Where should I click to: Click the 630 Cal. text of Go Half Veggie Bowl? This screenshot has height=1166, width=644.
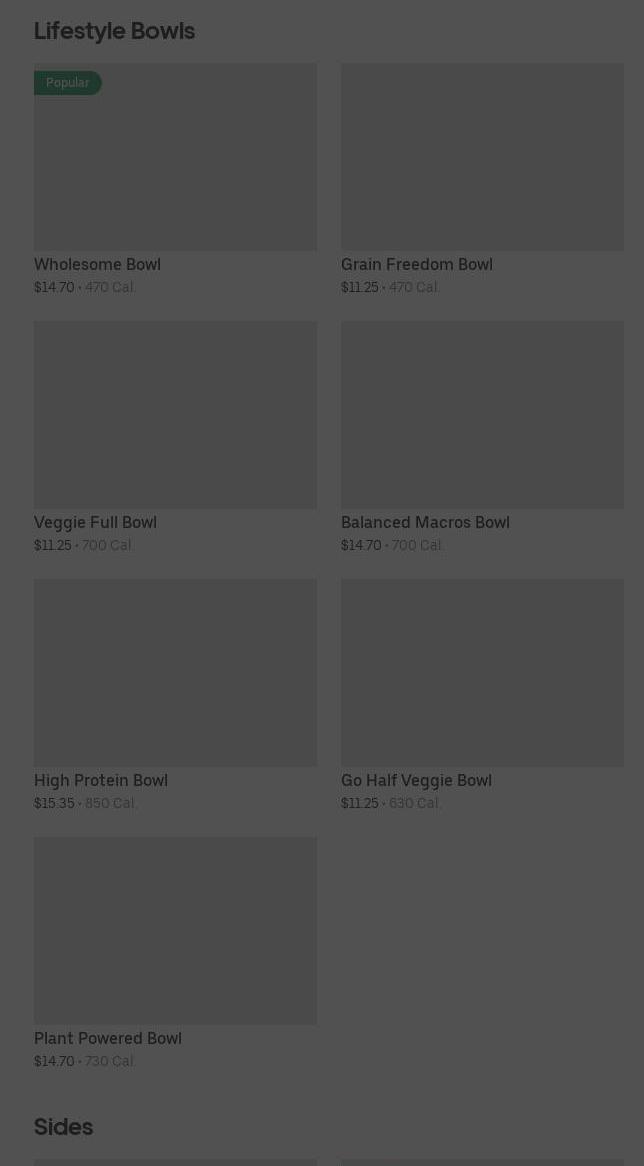(415, 803)
